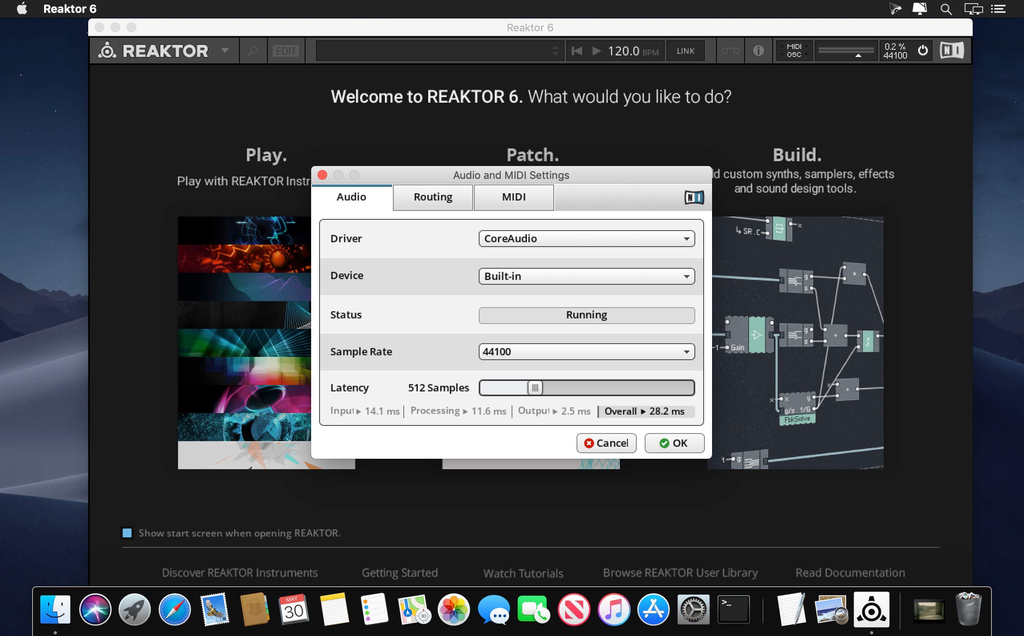Open the Reaktor app from the Dock
This screenshot has height=636, width=1024.
coord(871,608)
